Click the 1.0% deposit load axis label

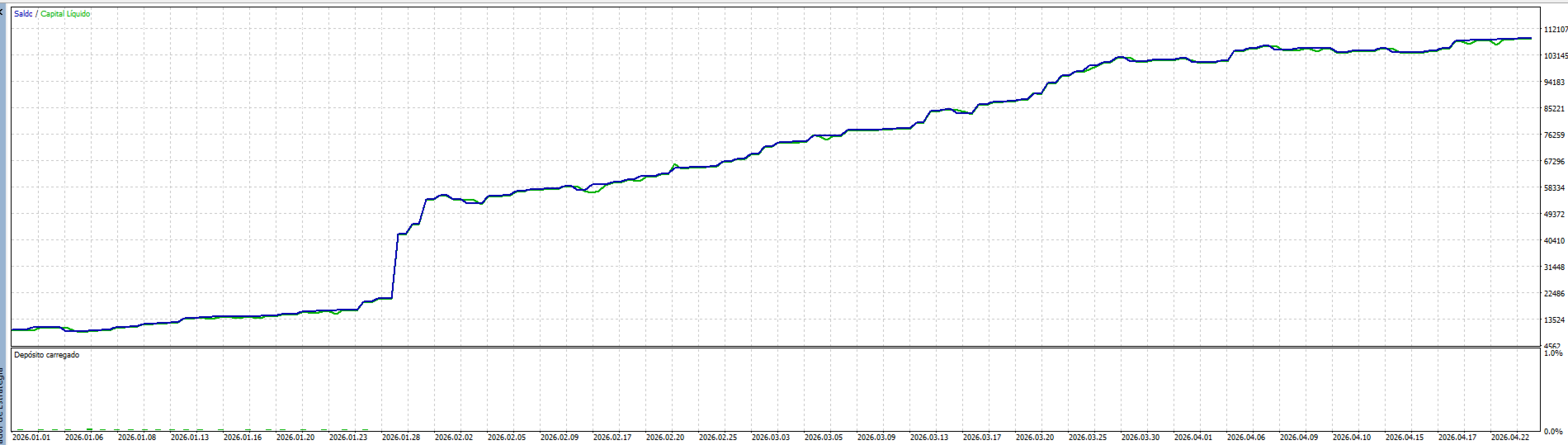coord(1553,353)
